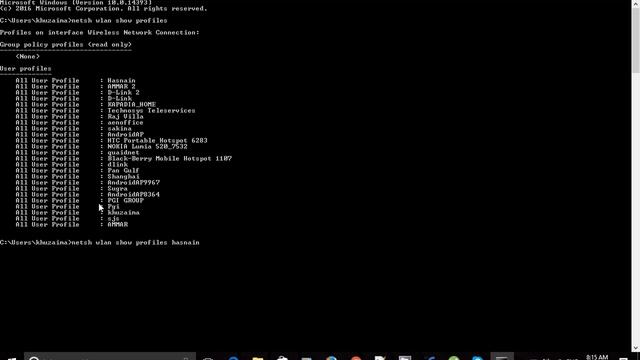Screen dimensions: 640x360
Task: Click the AndroidAP9967 profile name
Action: coord(133,182)
